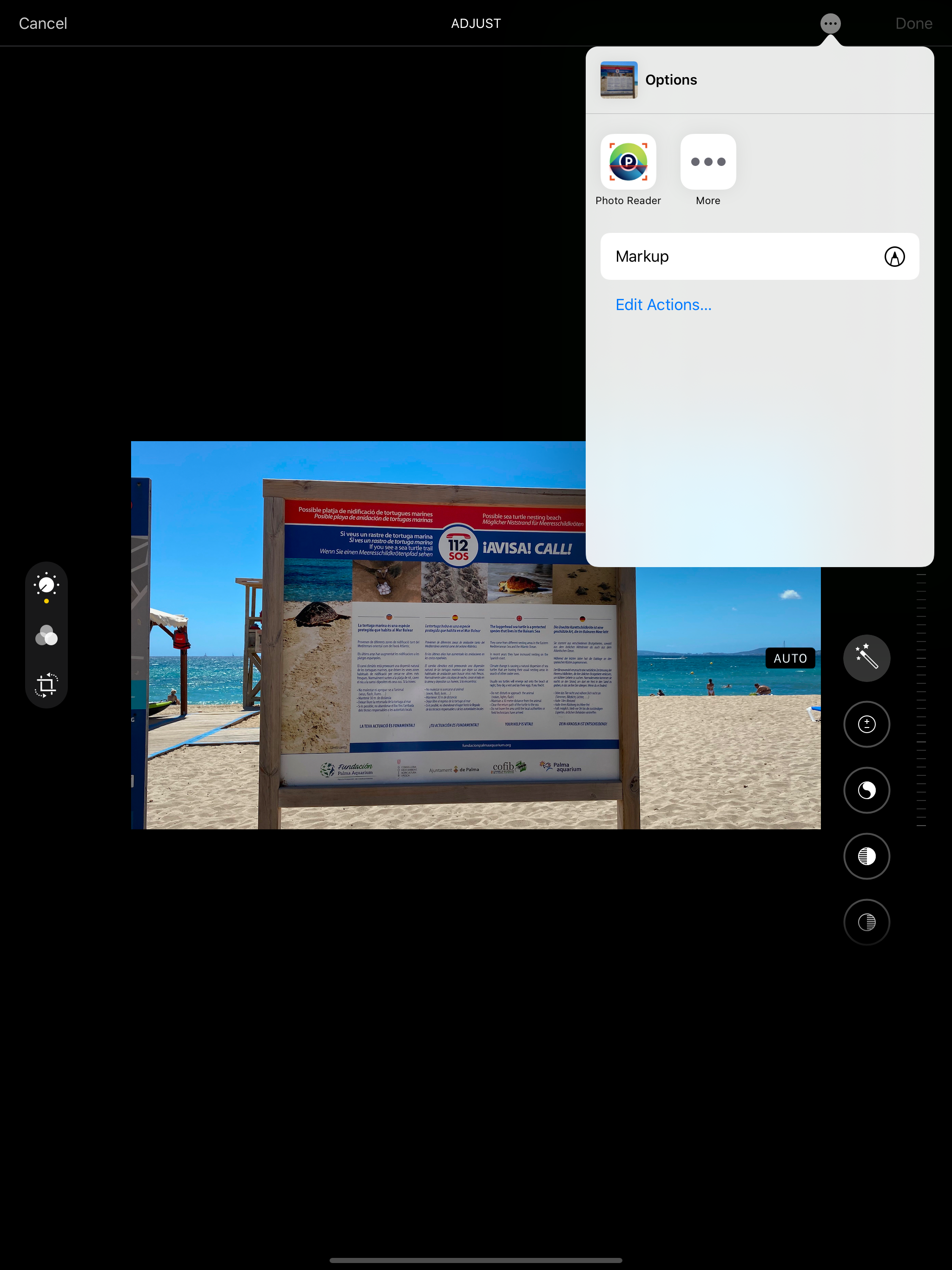This screenshot has height=1270, width=952.
Task: Tap the Markup pen-tip icon
Action: [x=894, y=256]
